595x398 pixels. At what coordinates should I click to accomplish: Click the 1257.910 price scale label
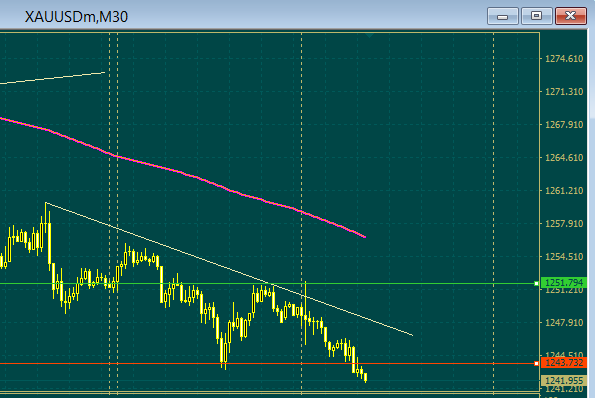coord(564,224)
